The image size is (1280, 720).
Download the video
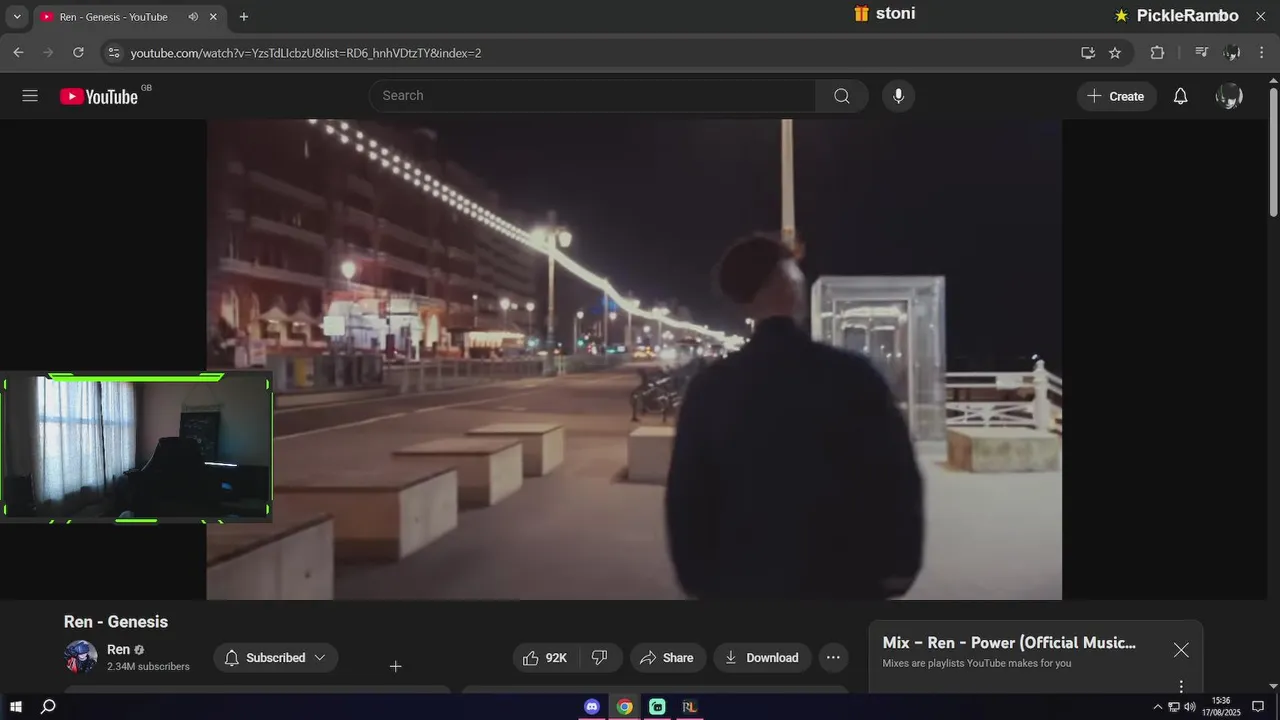click(762, 657)
